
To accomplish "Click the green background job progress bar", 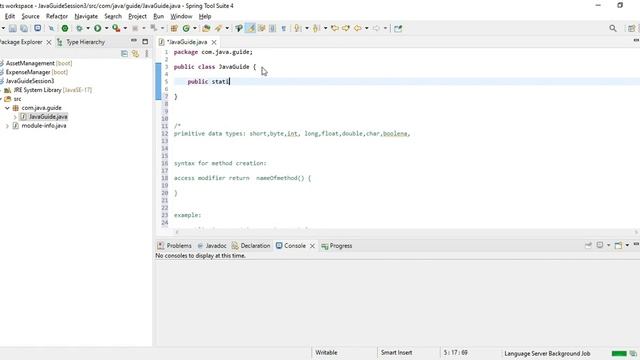I will click(619, 353).
